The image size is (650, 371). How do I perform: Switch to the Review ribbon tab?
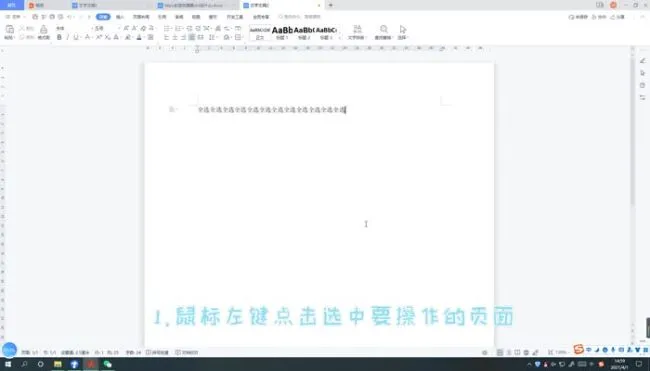pos(179,17)
